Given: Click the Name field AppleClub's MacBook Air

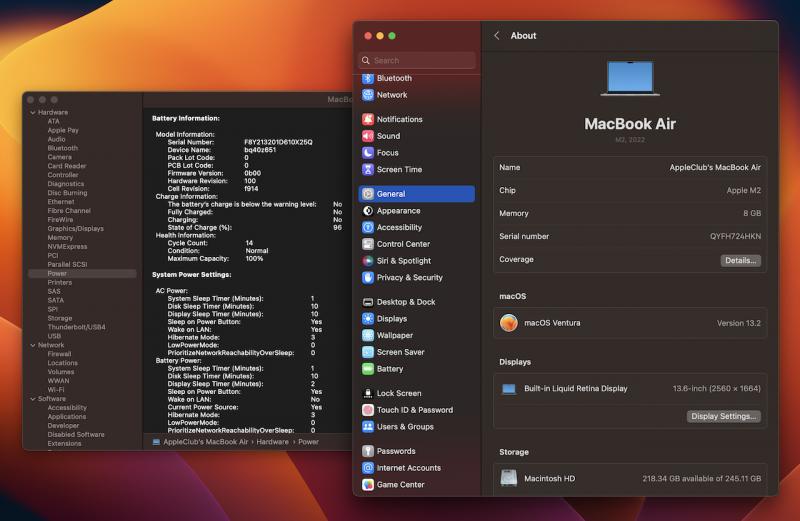Looking at the screenshot, I should 715,167.
